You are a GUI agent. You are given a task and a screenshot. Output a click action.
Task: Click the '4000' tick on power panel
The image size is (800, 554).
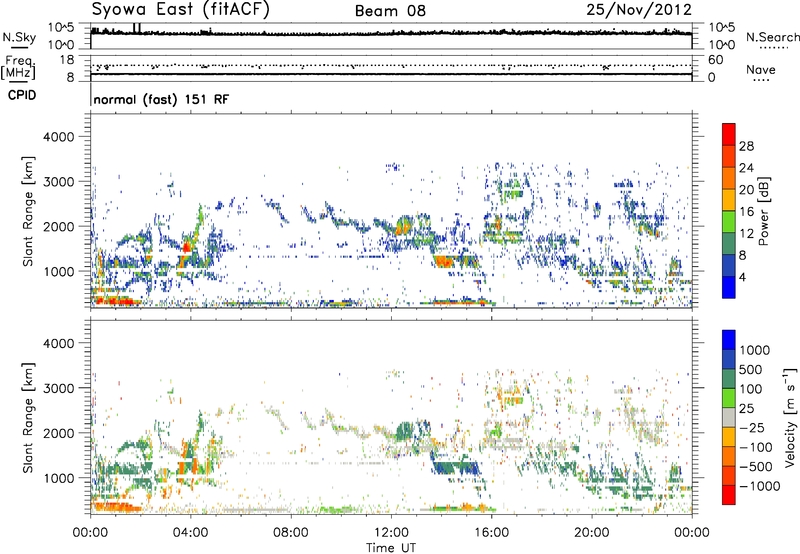tap(58, 137)
